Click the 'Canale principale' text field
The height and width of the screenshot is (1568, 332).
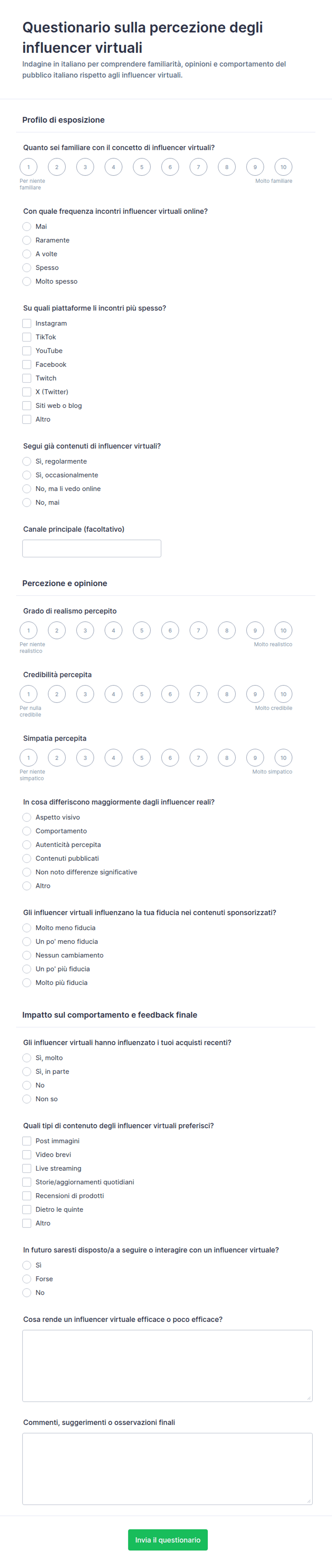coord(92,548)
